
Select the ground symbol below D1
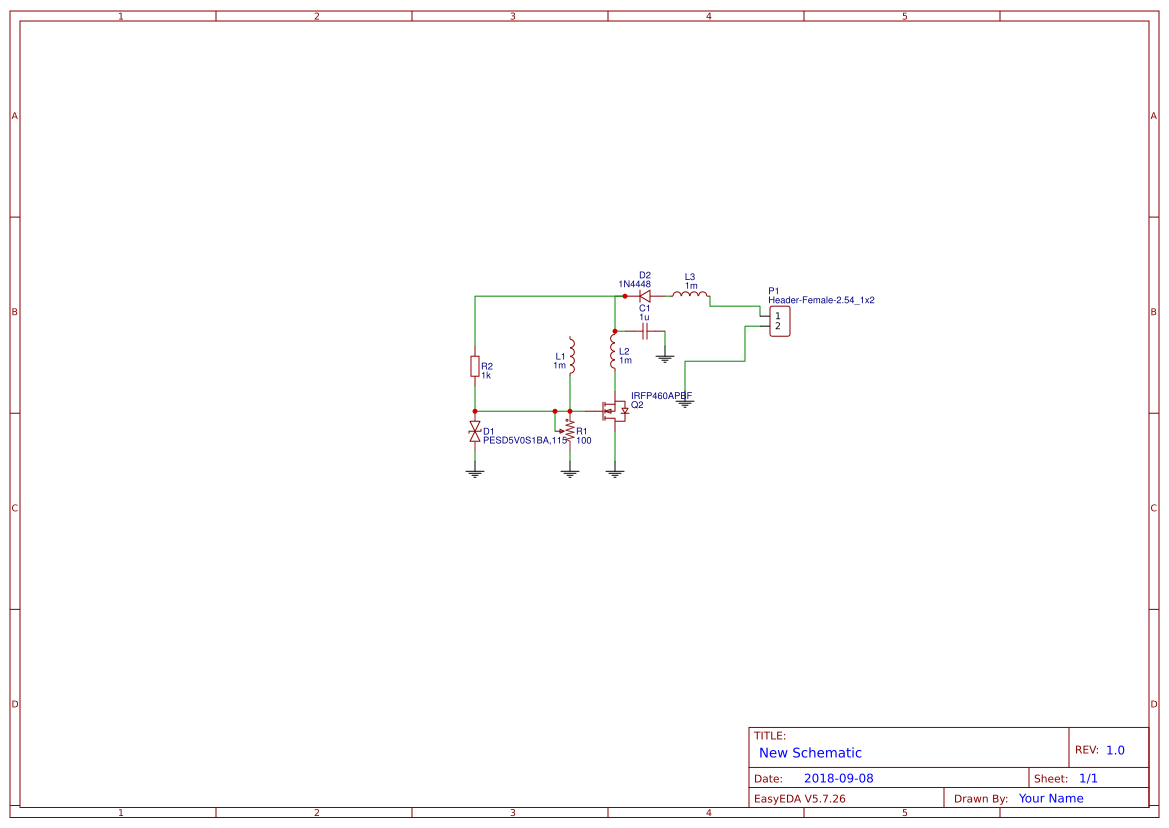pos(475,473)
